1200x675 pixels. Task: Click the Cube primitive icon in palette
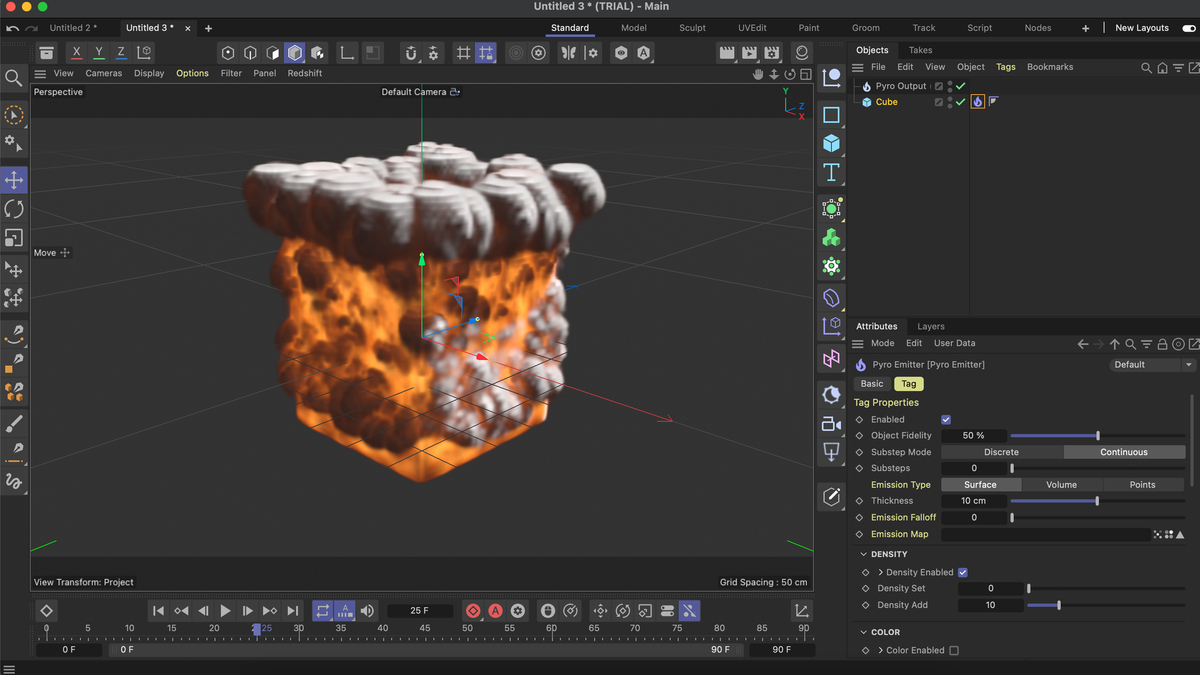(831, 143)
